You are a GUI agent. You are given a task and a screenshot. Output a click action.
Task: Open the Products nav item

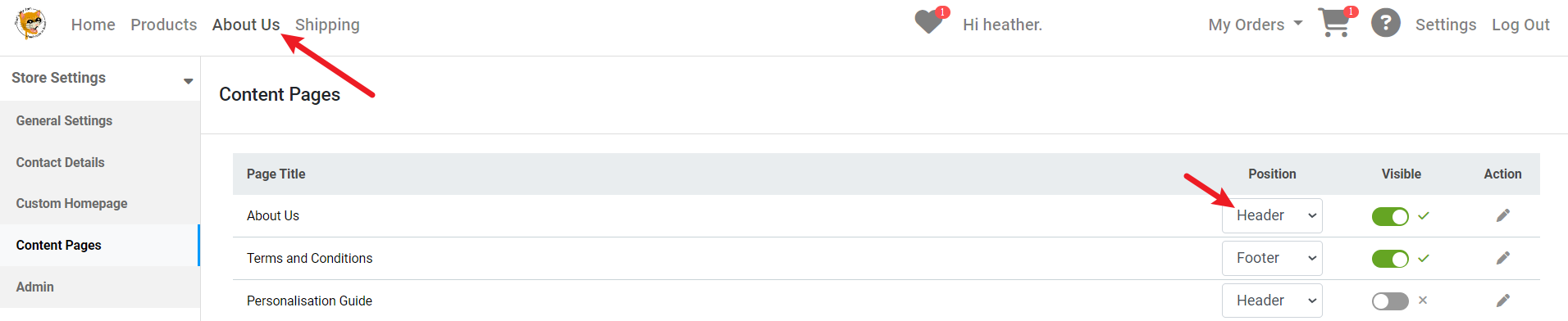[x=164, y=25]
